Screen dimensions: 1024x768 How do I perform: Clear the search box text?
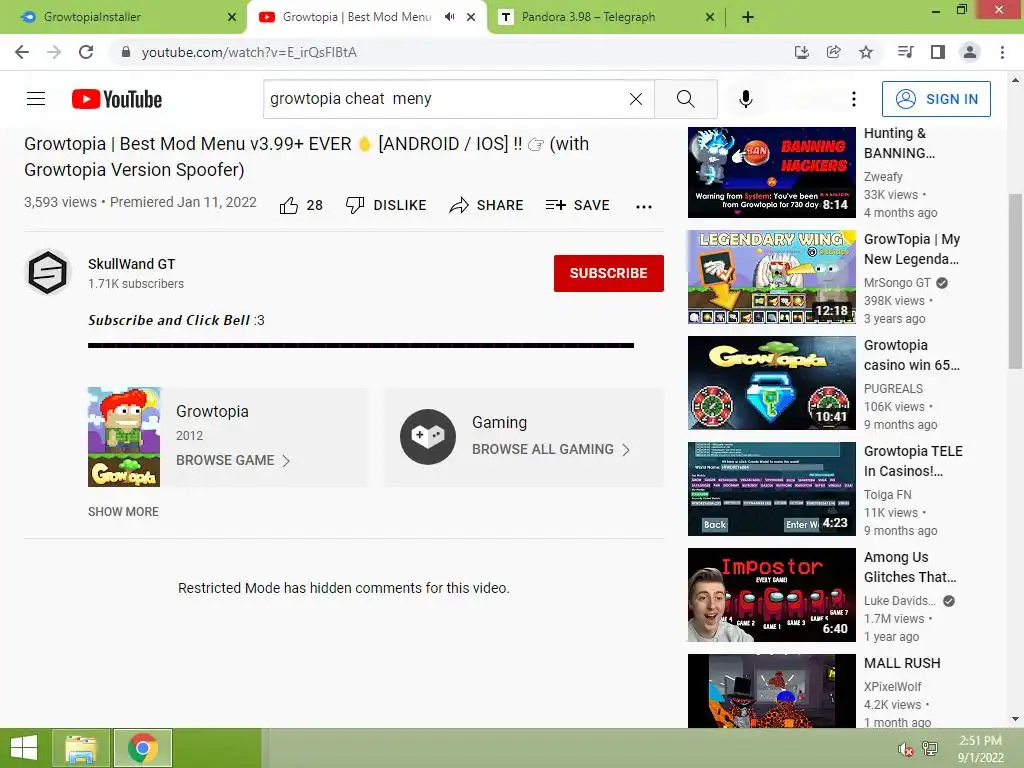[x=635, y=99]
